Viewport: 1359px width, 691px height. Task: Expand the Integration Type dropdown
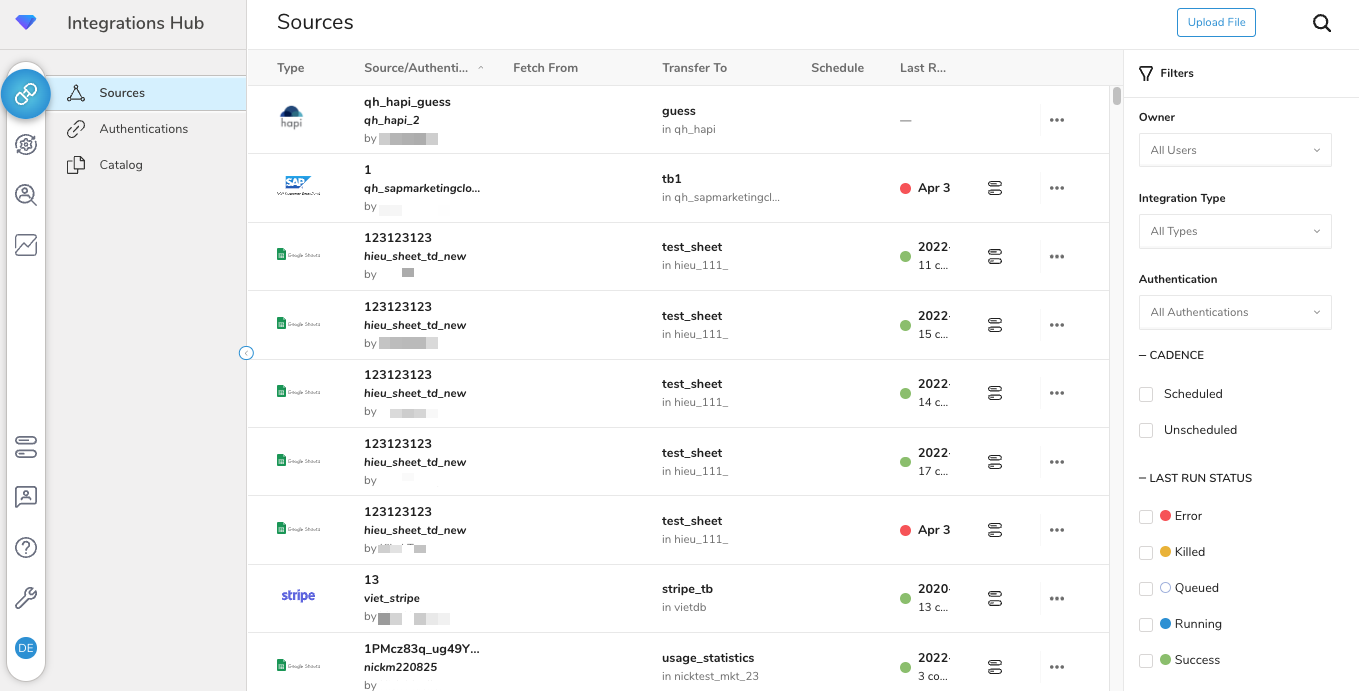click(1234, 231)
